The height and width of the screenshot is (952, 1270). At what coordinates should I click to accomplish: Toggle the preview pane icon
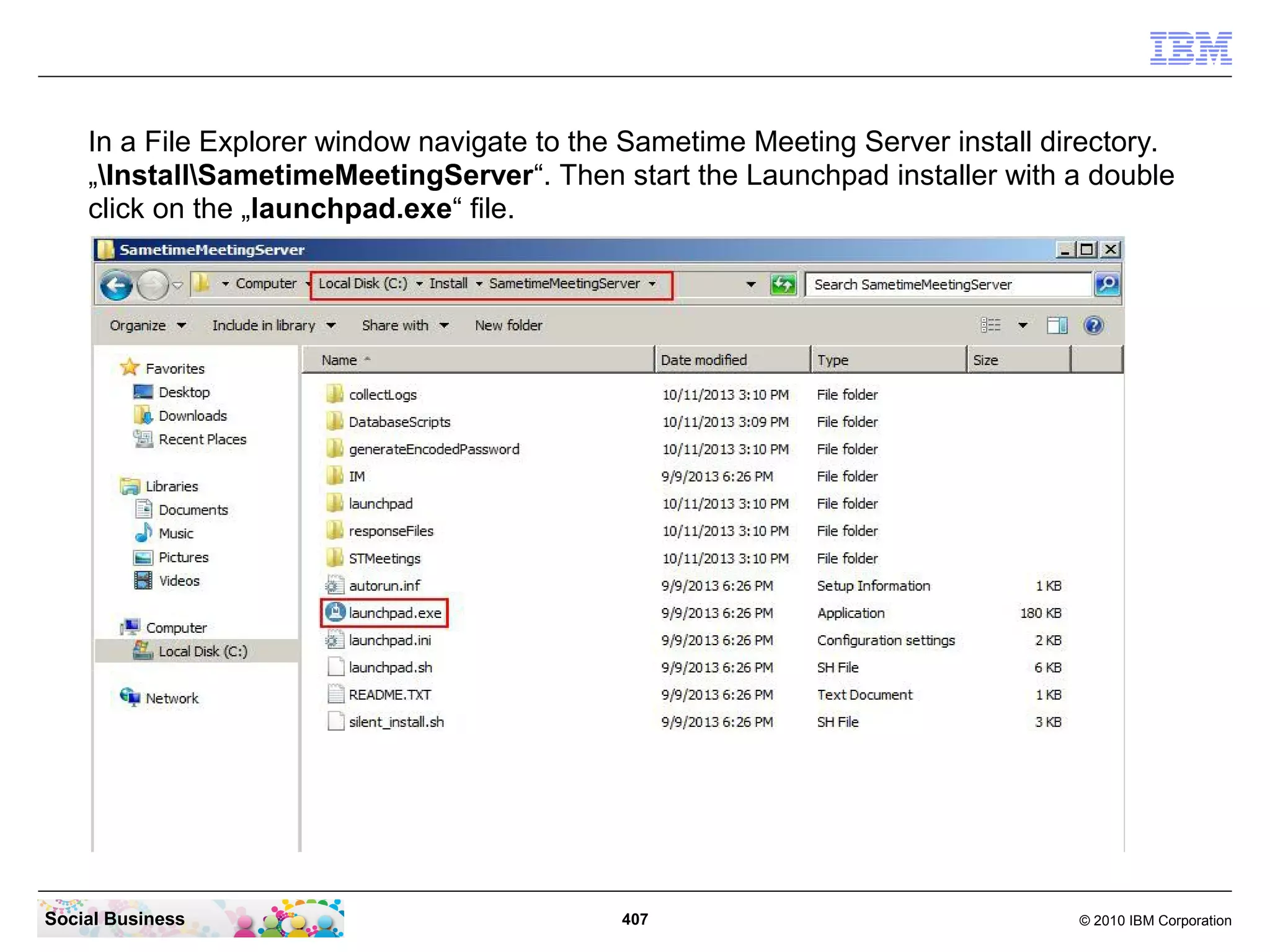pos(1057,325)
